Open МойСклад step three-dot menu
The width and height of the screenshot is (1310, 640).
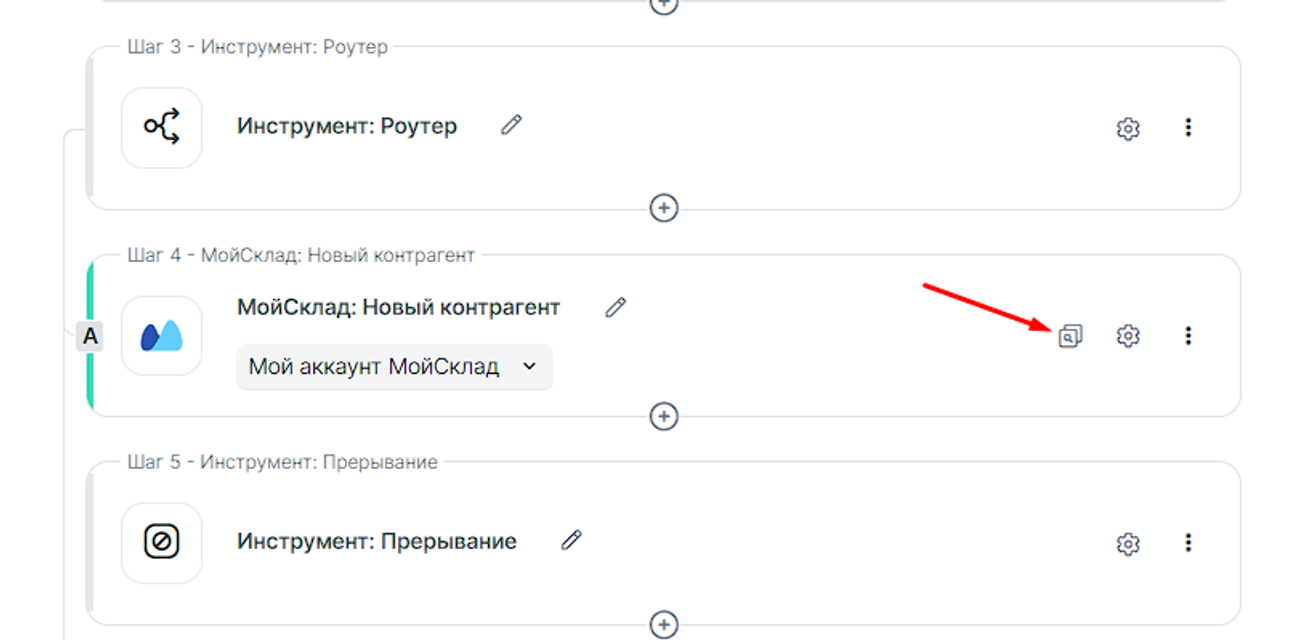click(x=1188, y=336)
